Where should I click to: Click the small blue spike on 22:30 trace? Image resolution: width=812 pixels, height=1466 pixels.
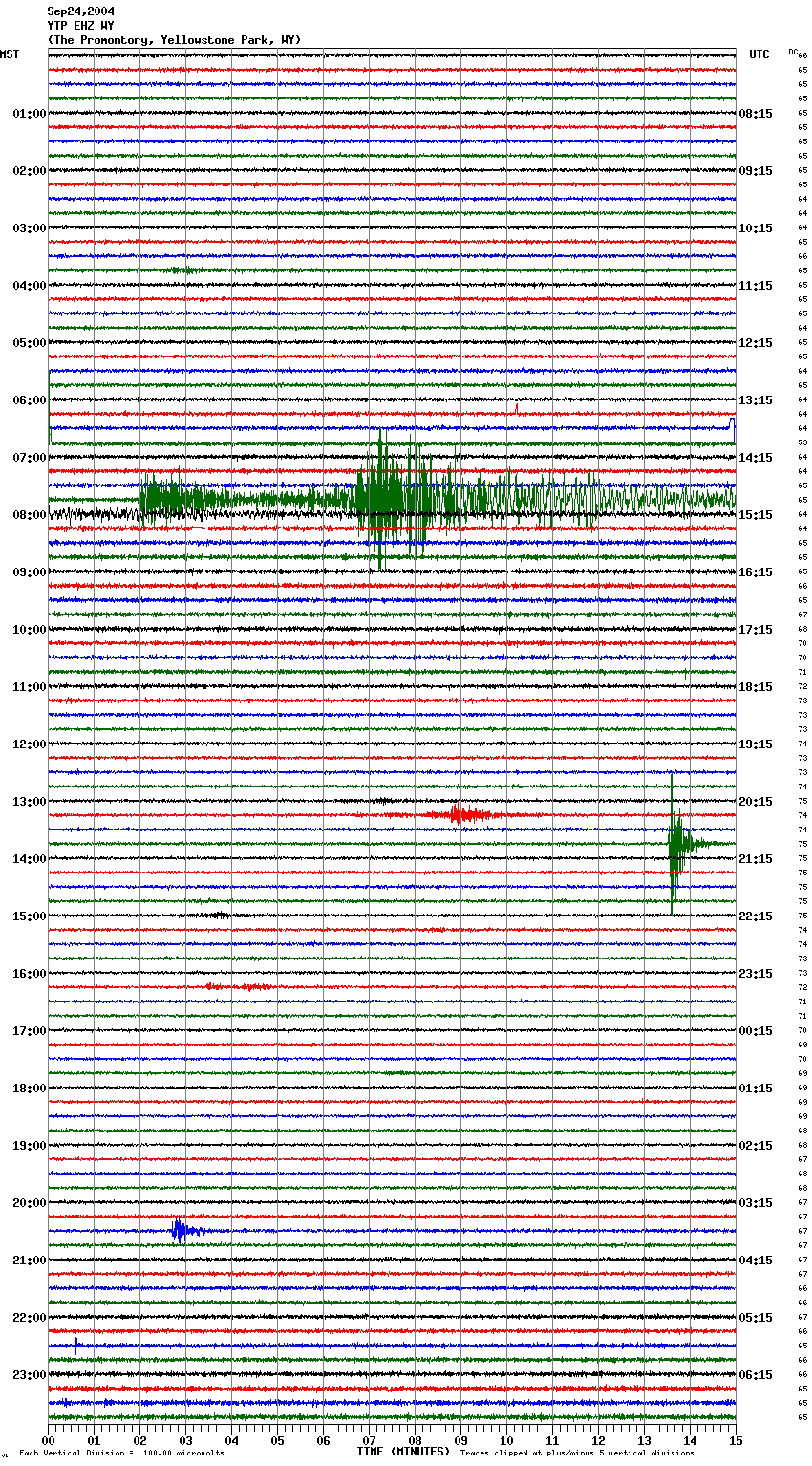(76, 1345)
